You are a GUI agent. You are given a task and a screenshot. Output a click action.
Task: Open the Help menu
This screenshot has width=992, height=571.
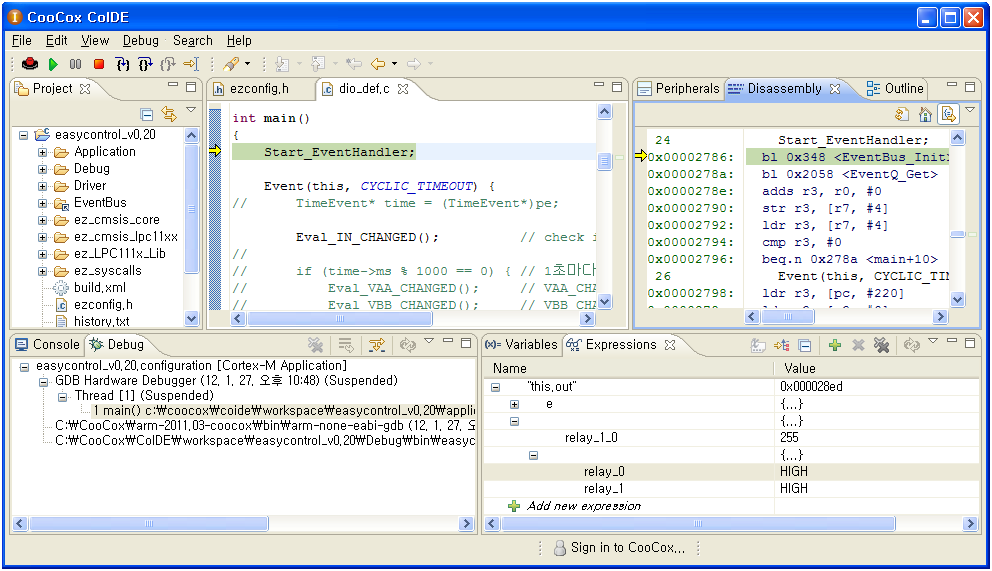point(239,40)
